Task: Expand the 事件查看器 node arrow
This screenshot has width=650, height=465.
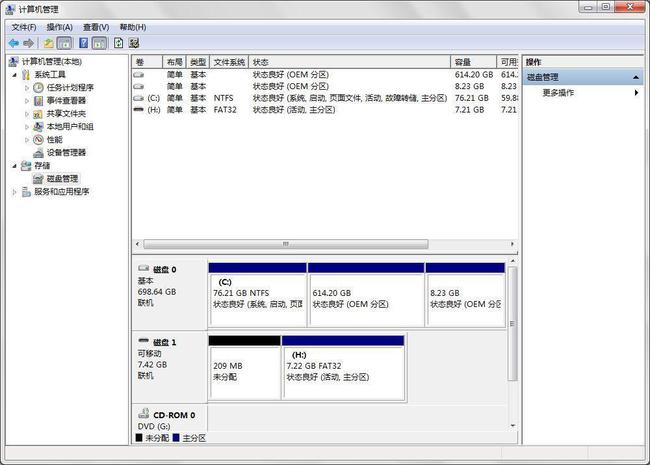Action: click(27, 101)
